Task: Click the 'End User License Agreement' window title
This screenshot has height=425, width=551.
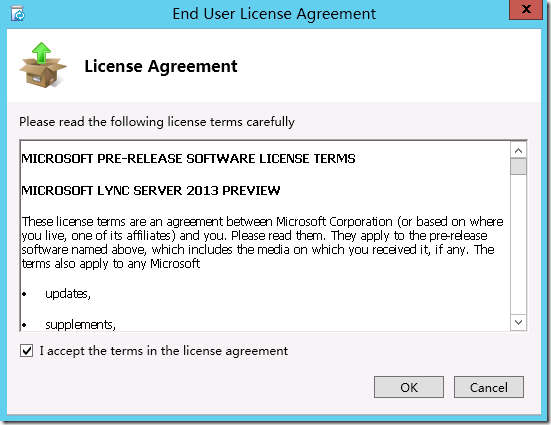Action: 274,14
